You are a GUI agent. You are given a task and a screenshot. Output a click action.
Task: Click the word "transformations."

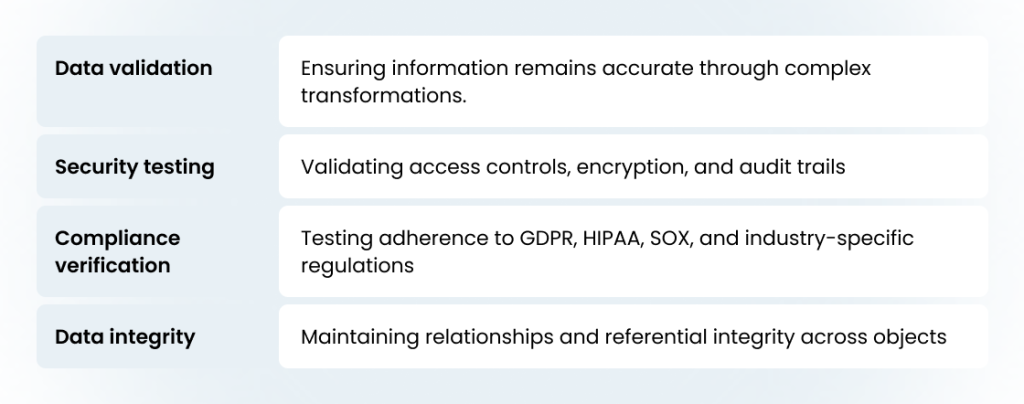384,95
